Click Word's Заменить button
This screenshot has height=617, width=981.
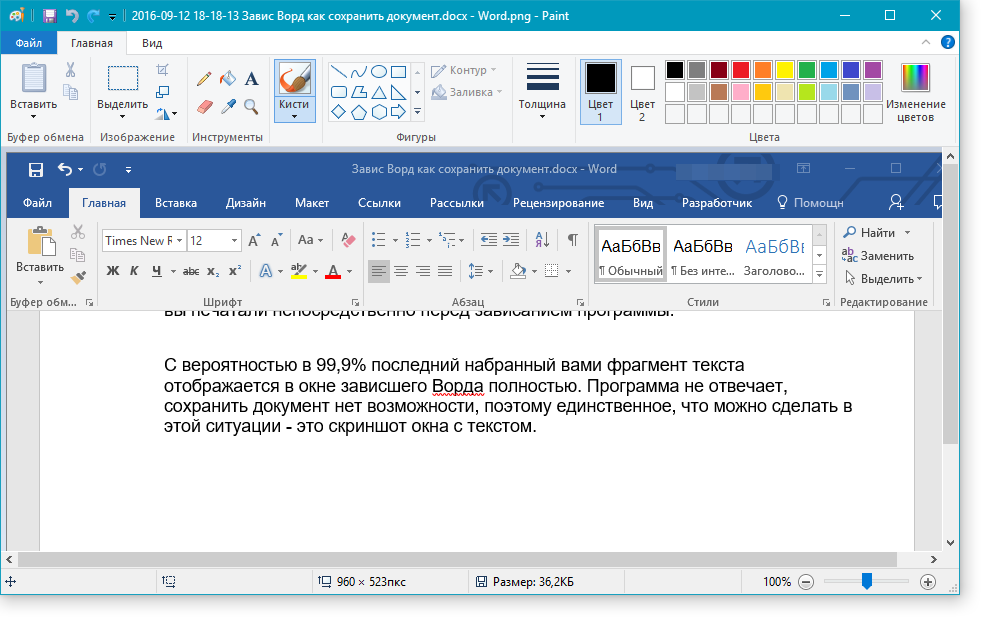pos(878,256)
